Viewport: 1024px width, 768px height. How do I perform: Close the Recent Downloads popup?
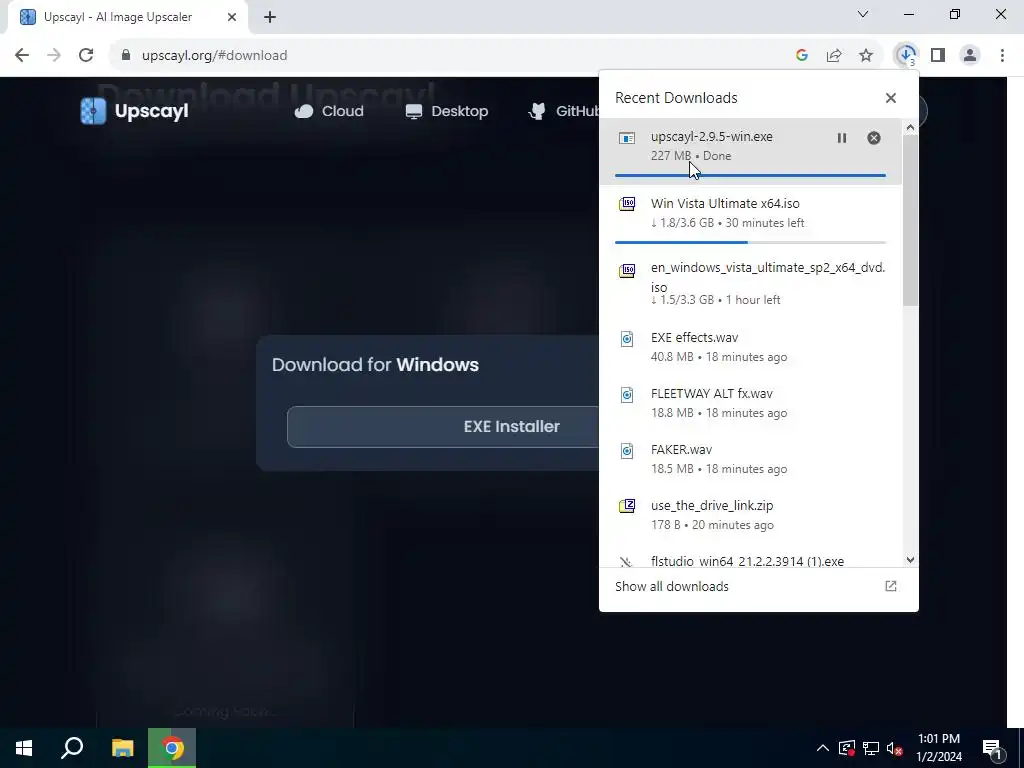pyautogui.click(x=891, y=98)
